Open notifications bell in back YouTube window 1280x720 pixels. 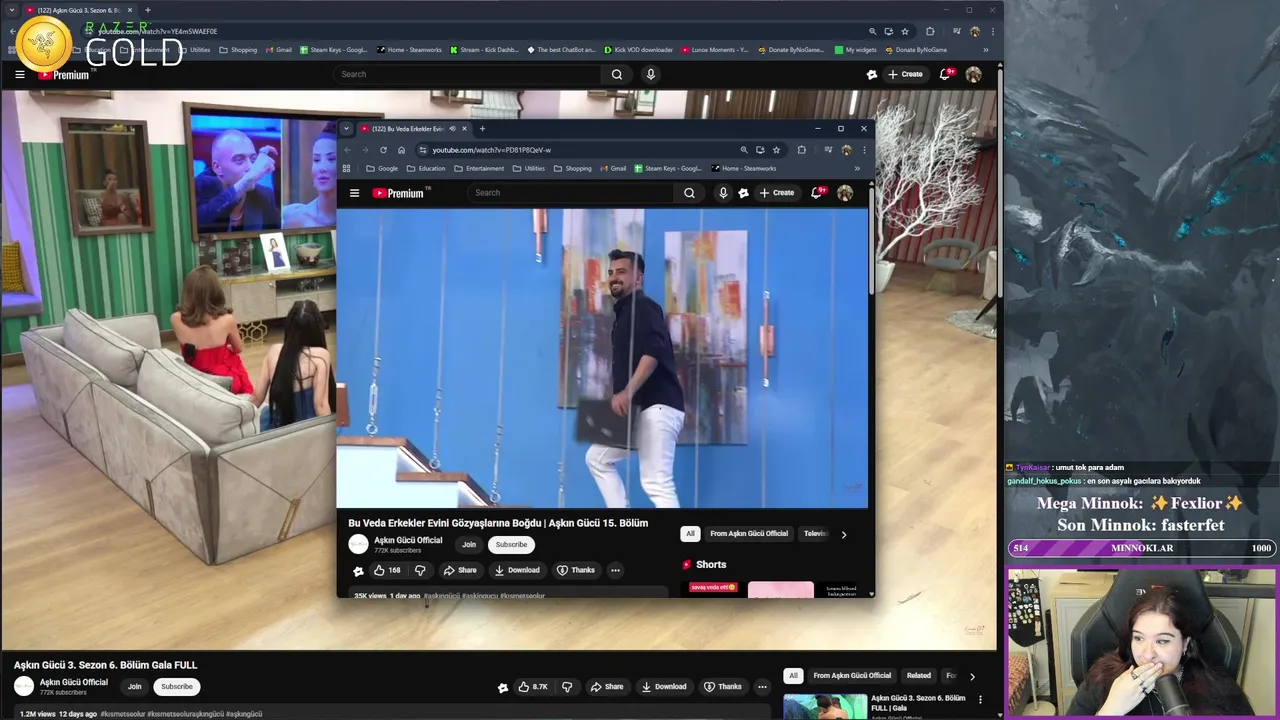coord(945,74)
